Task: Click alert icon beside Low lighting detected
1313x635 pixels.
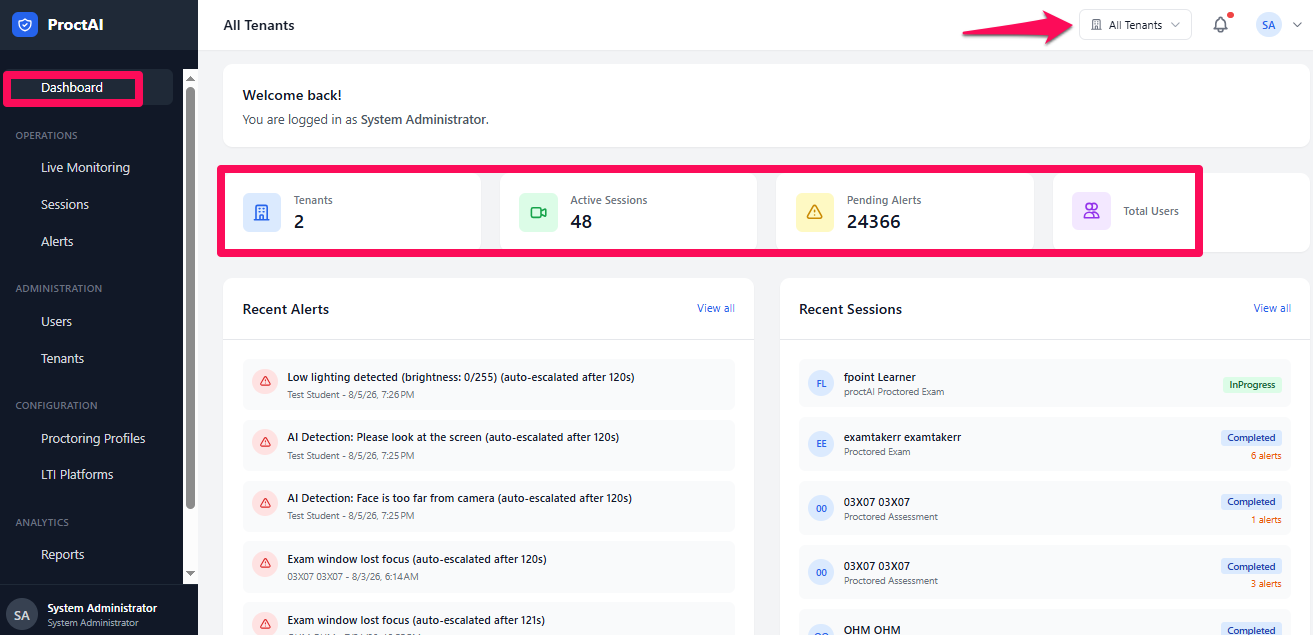Action: 265,381
